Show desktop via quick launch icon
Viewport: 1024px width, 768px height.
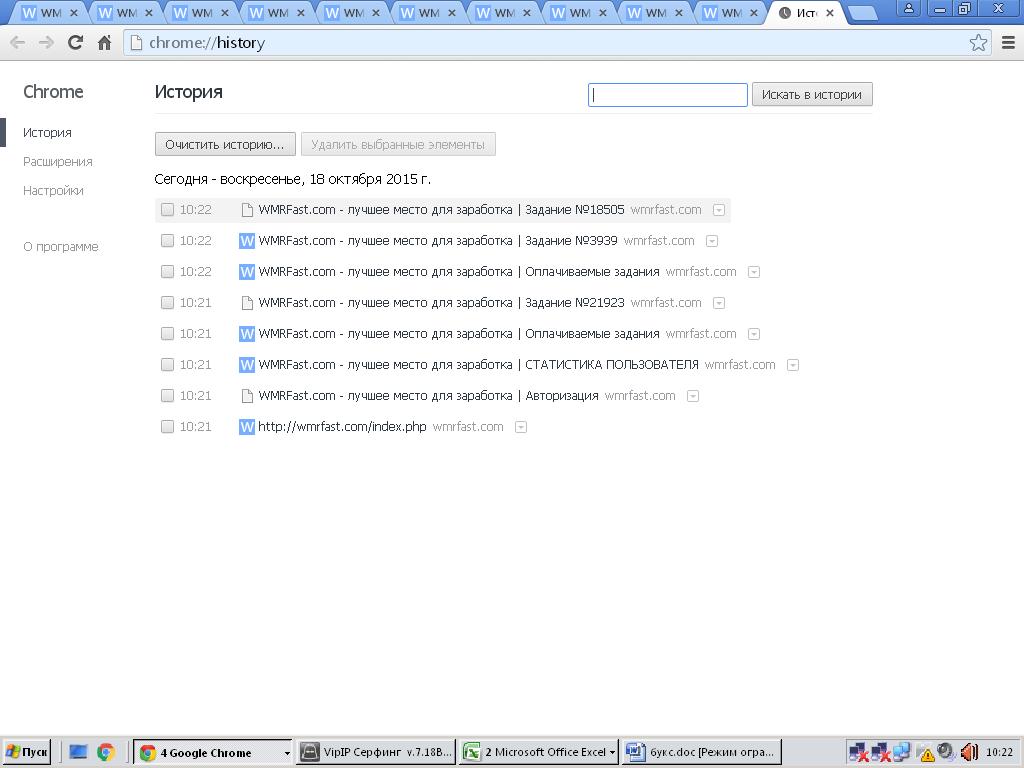pos(78,752)
